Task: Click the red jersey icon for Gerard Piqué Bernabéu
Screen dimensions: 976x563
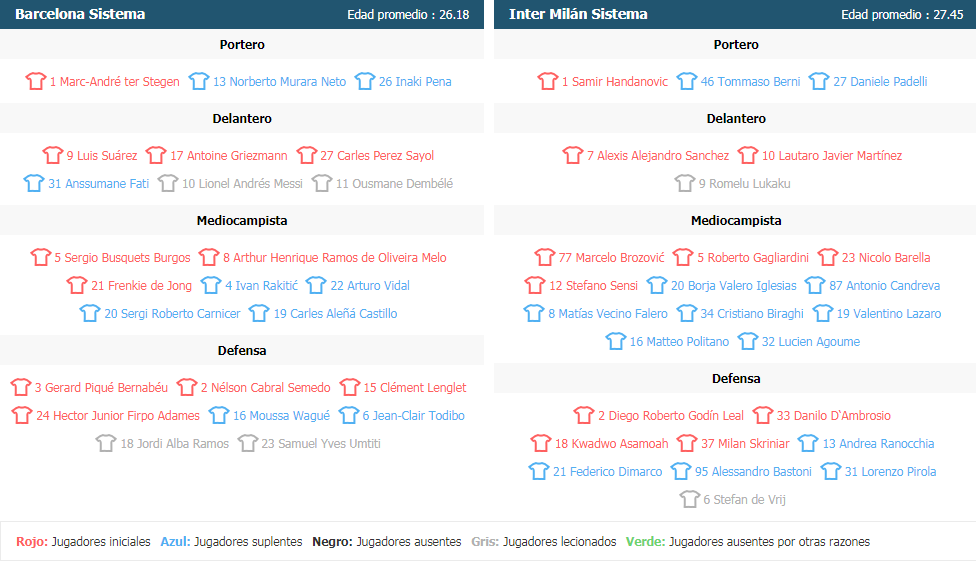Action: tap(21, 388)
